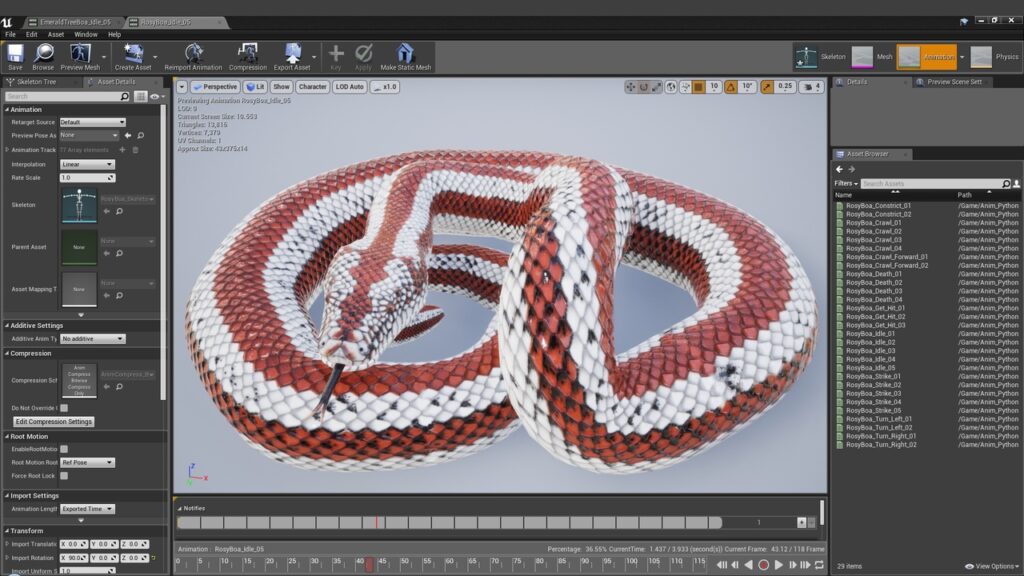Check the Force Root Lock checkbox
Screen dimensions: 1024x576
pyautogui.click(x=64, y=476)
